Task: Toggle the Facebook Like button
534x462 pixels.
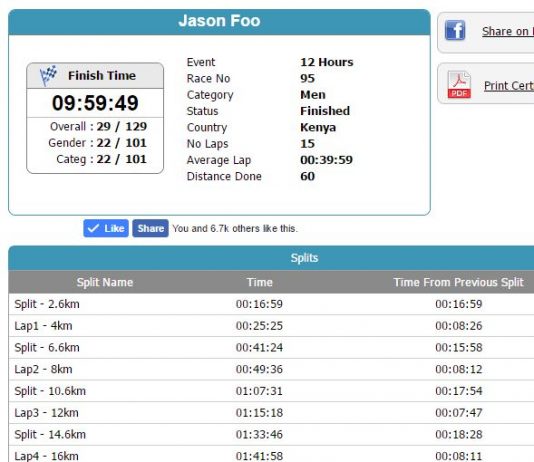Action: tap(106, 228)
